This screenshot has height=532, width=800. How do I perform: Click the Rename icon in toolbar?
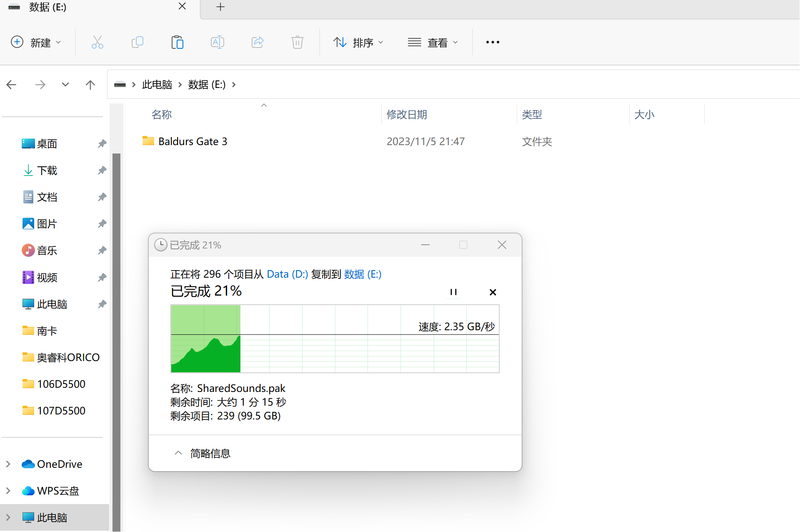coord(217,42)
